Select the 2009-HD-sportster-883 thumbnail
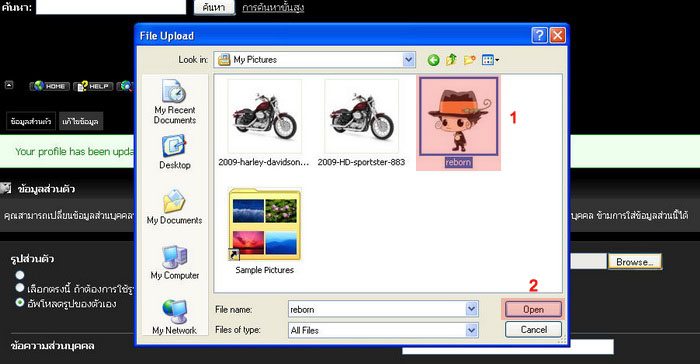This screenshot has height=364, width=700. click(361, 117)
